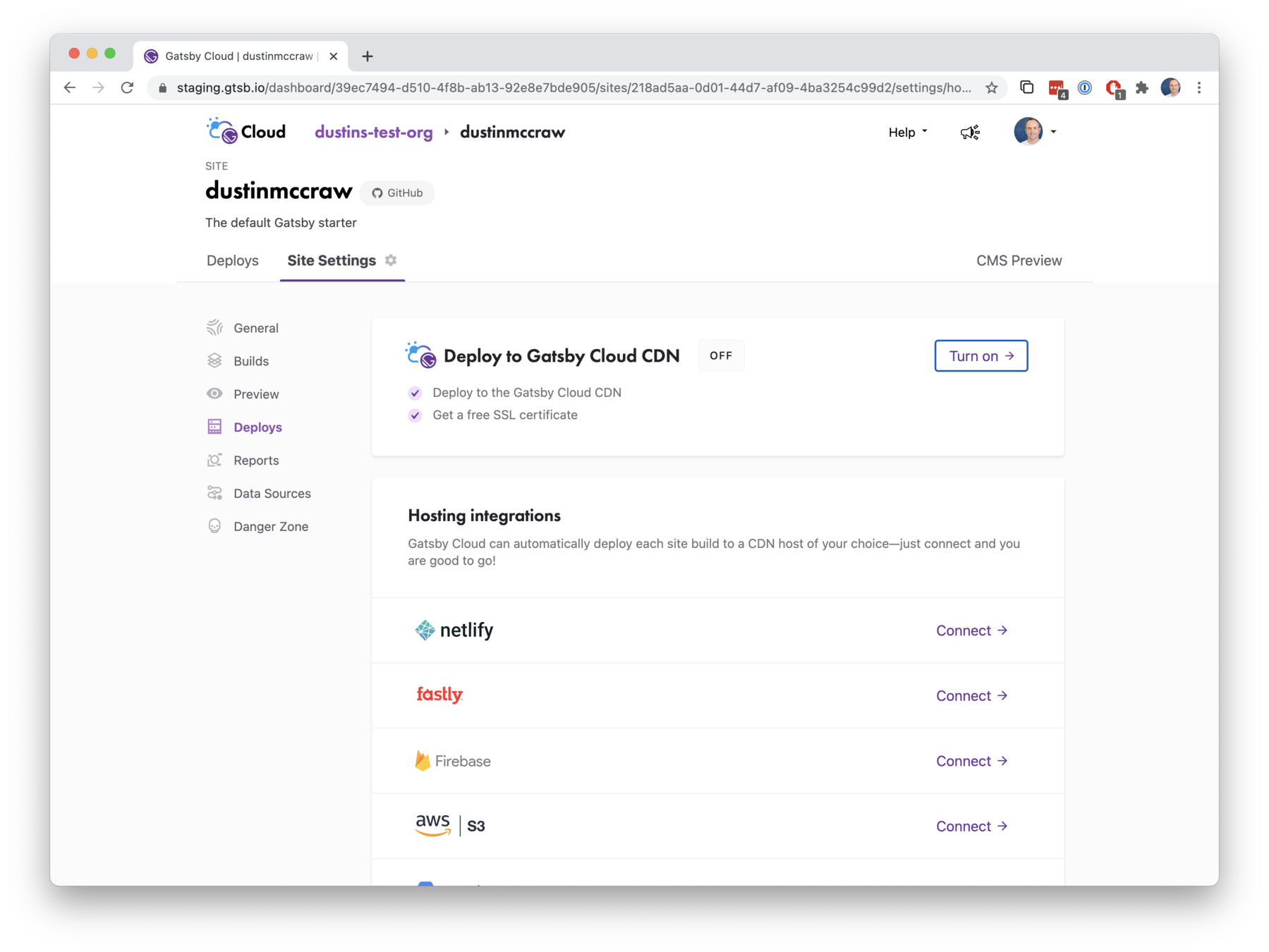
Task: Bookmark this page with the star icon
Action: point(992,87)
